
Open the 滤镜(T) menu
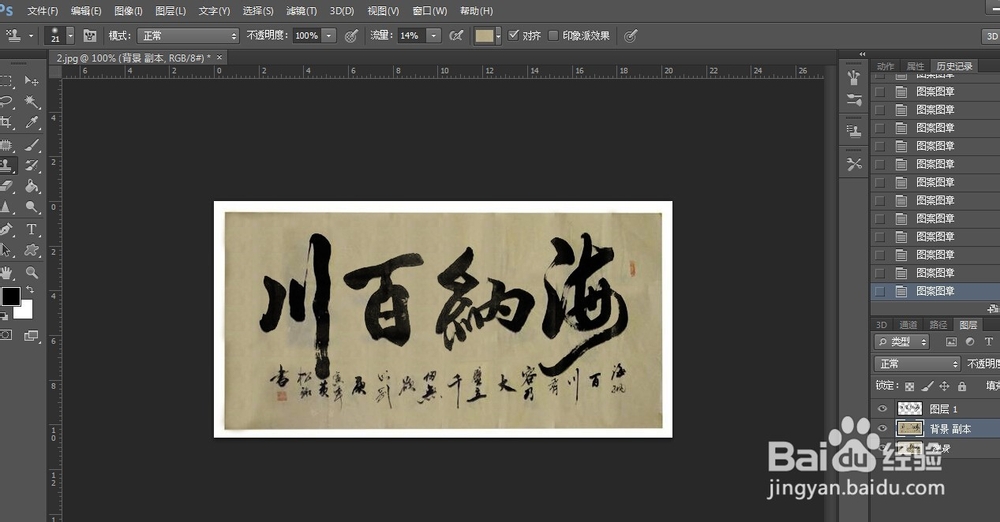[302, 11]
